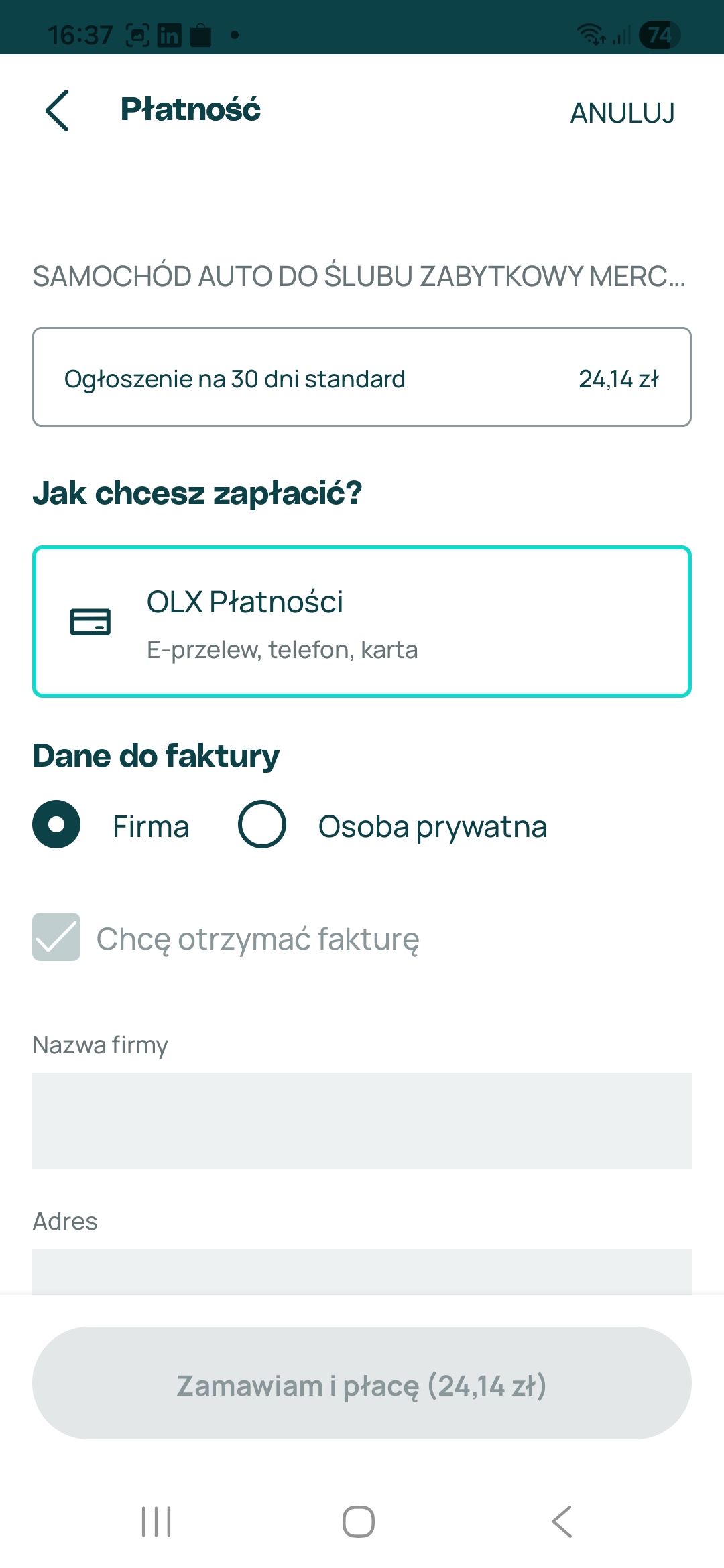This screenshot has height=1568, width=724.
Task: Tap the screenshot notification icon in status bar
Action: [x=138, y=35]
